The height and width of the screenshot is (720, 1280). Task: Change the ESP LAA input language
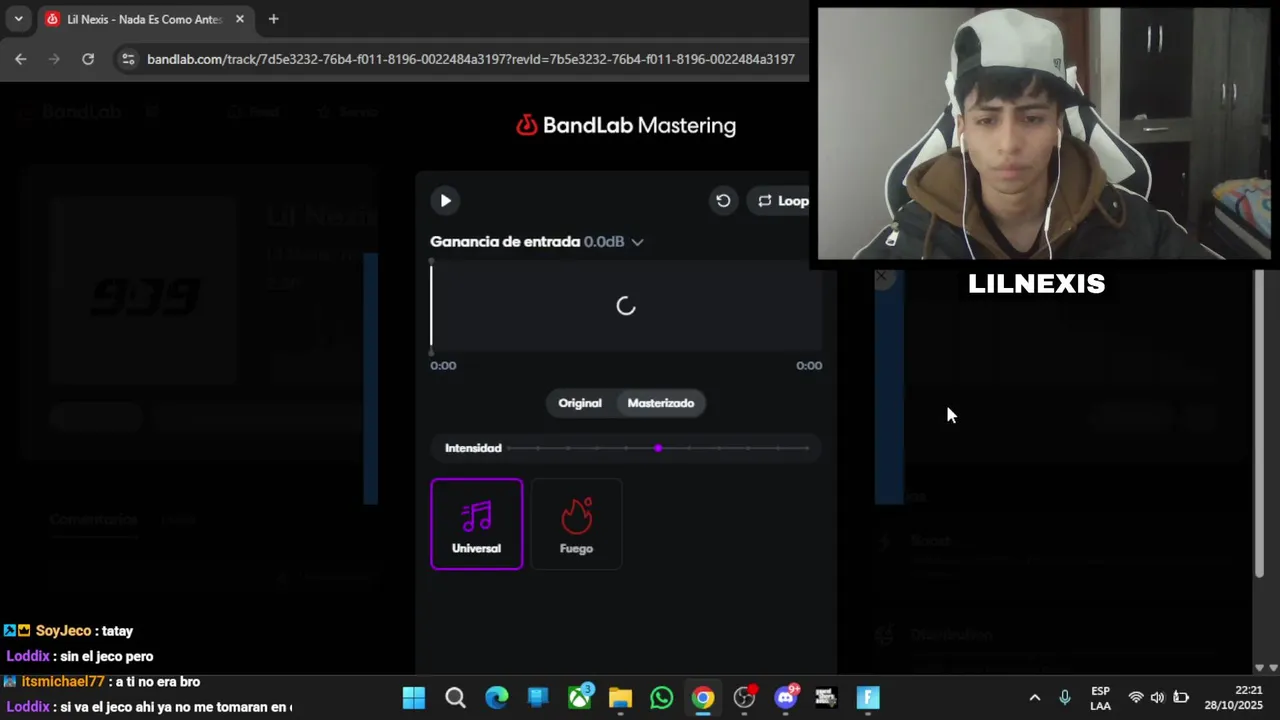click(x=1100, y=698)
